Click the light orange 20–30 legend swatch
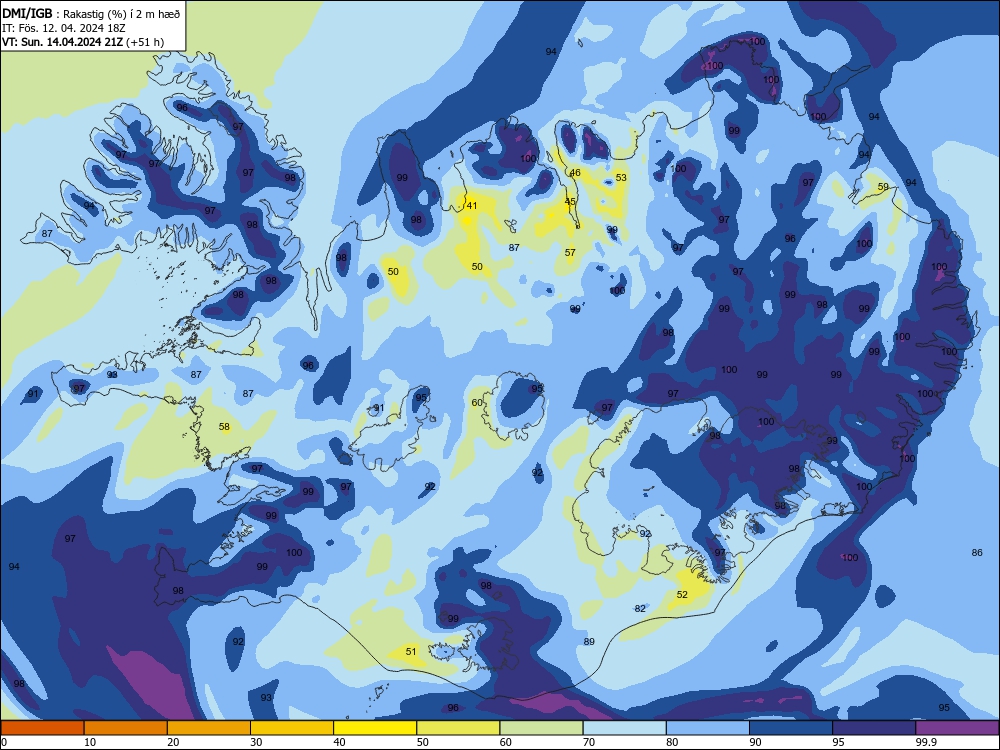The height and width of the screenshot is (750, 1000). [x=209, y=728]
